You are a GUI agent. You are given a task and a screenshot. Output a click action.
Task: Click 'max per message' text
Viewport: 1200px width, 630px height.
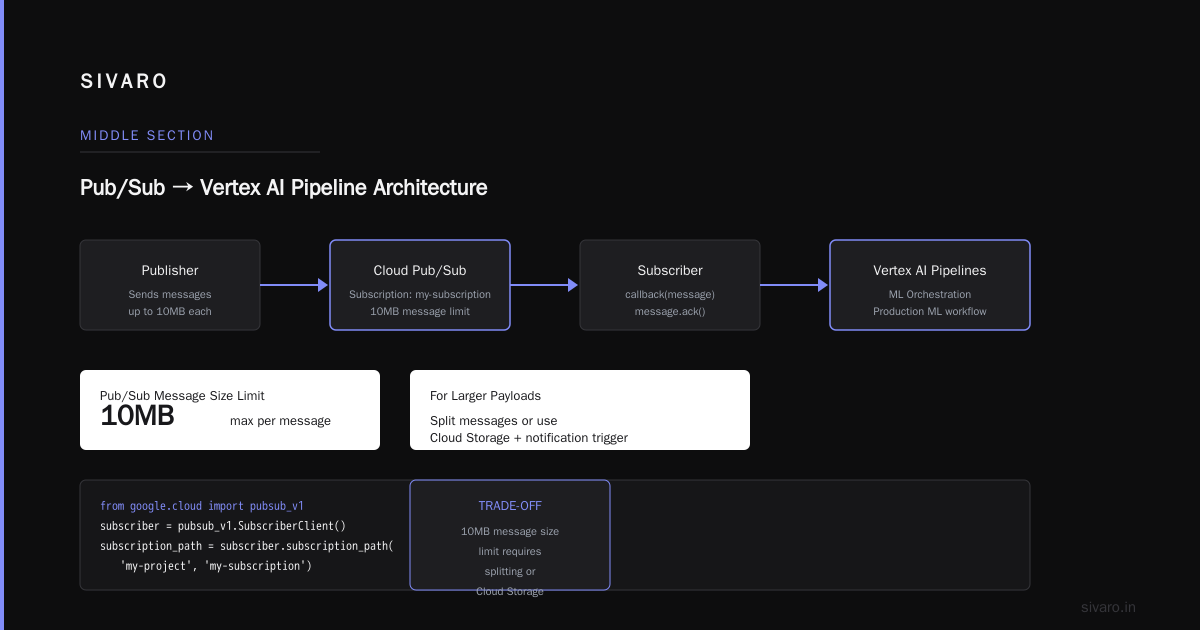pos(280,421)
